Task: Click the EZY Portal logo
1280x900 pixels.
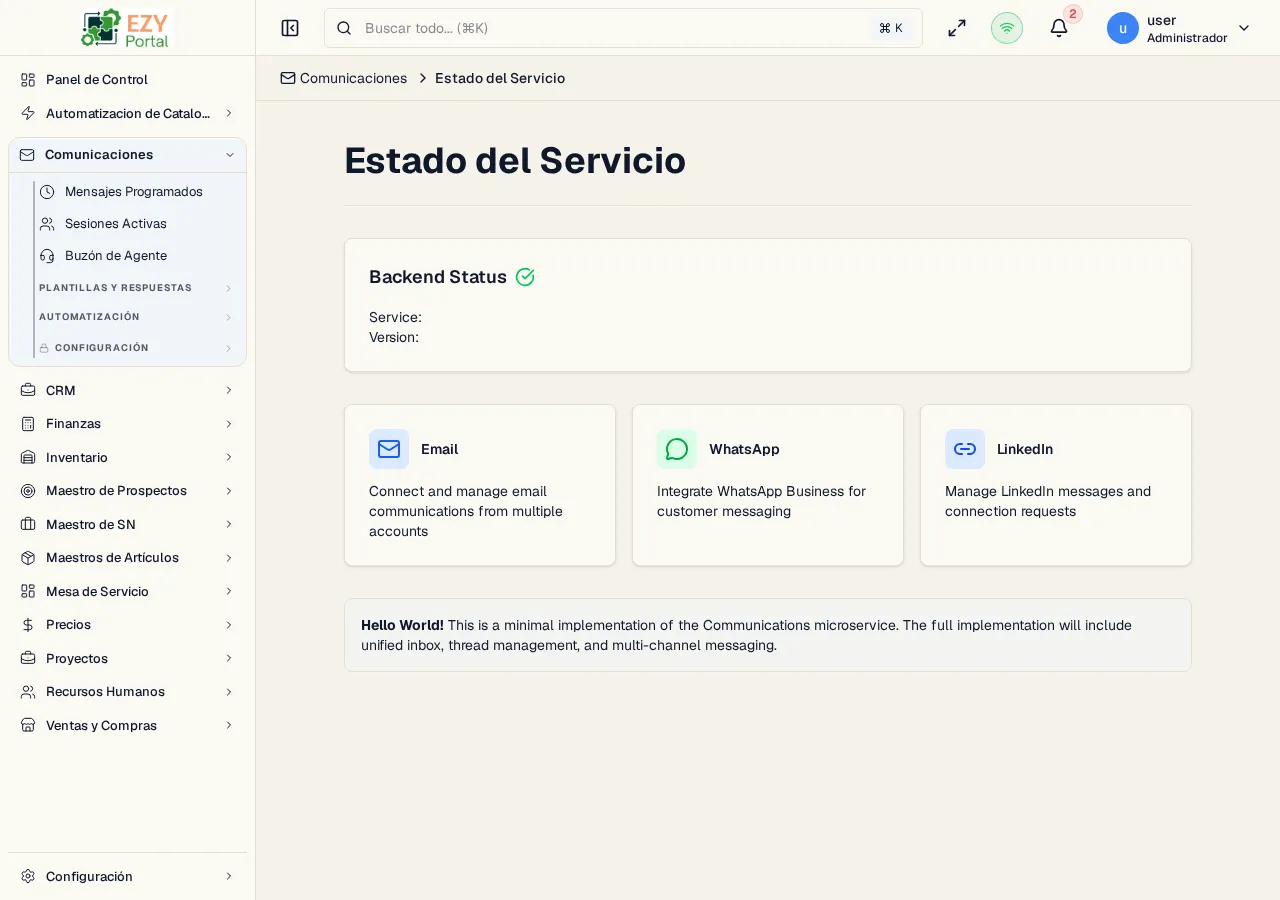Action: (x=126, y=28)
